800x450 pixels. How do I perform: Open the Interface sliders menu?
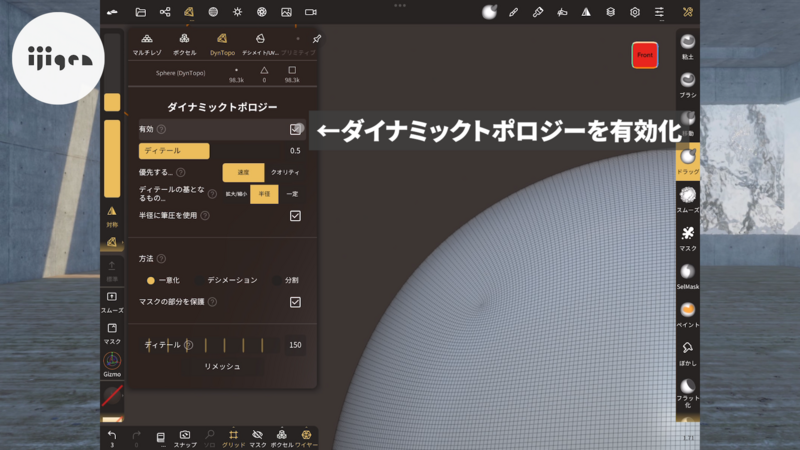[659, 12]
